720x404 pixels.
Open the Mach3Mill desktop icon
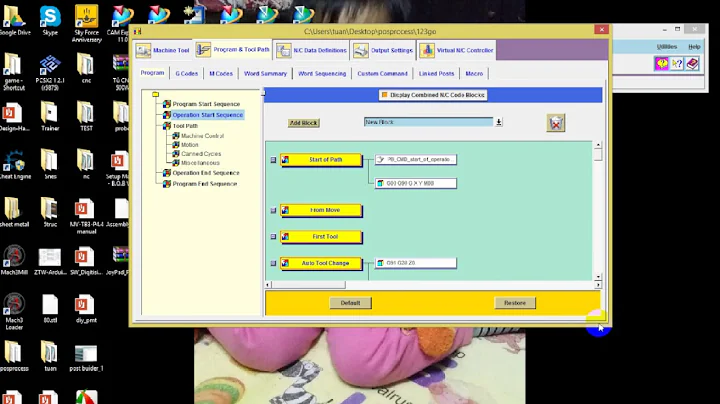14,260
